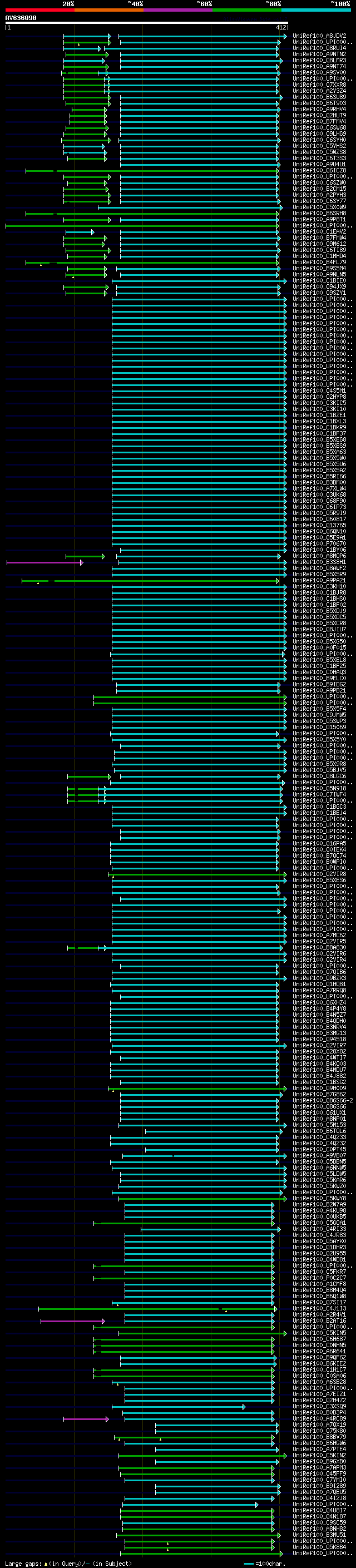Viewport: 356px width, 1568px height.
Task: Select label UniRef100_Q5K8B4
Action: 319,1547
